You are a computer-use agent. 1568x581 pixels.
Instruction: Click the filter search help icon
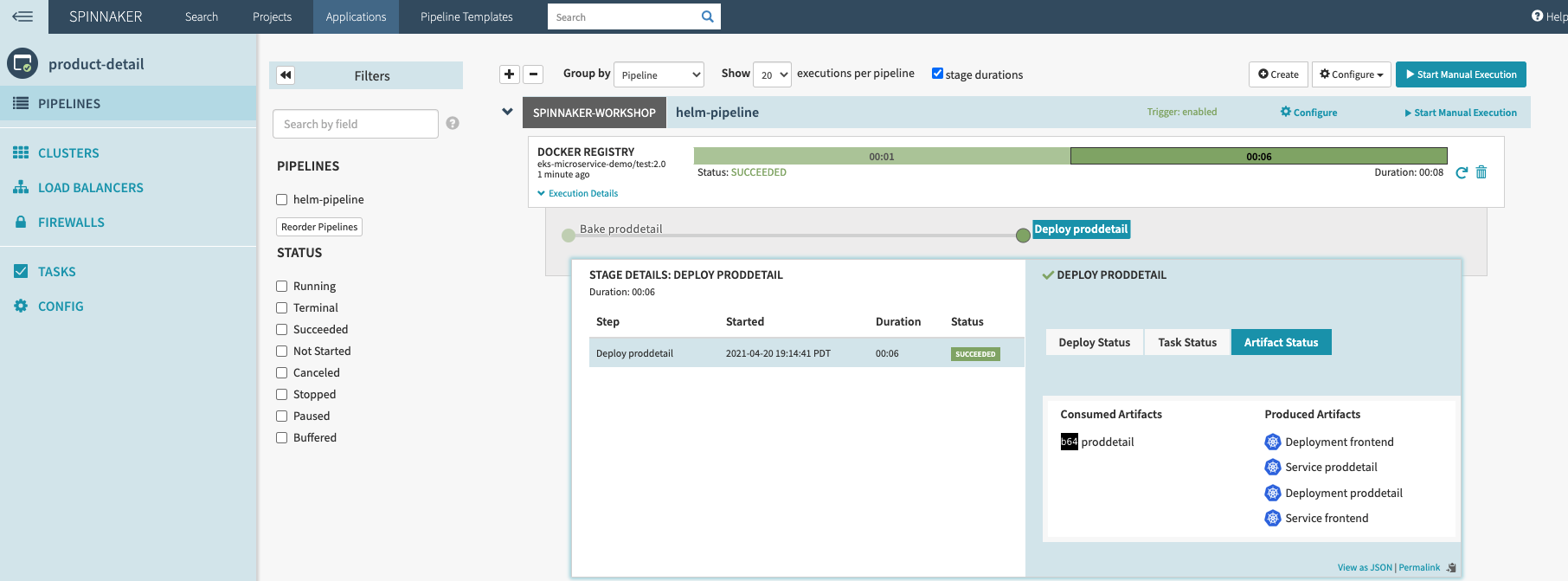(453, 123)
